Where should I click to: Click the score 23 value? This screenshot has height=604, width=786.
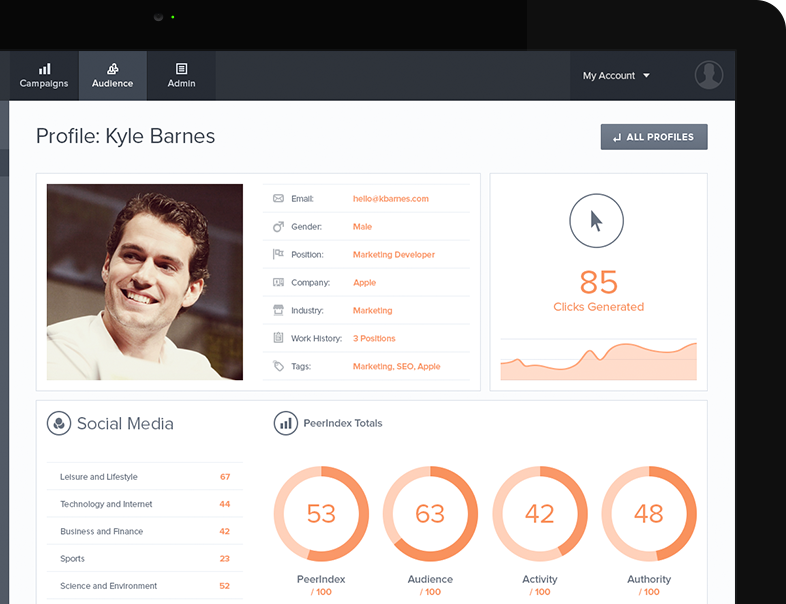(x=225, y=558)
